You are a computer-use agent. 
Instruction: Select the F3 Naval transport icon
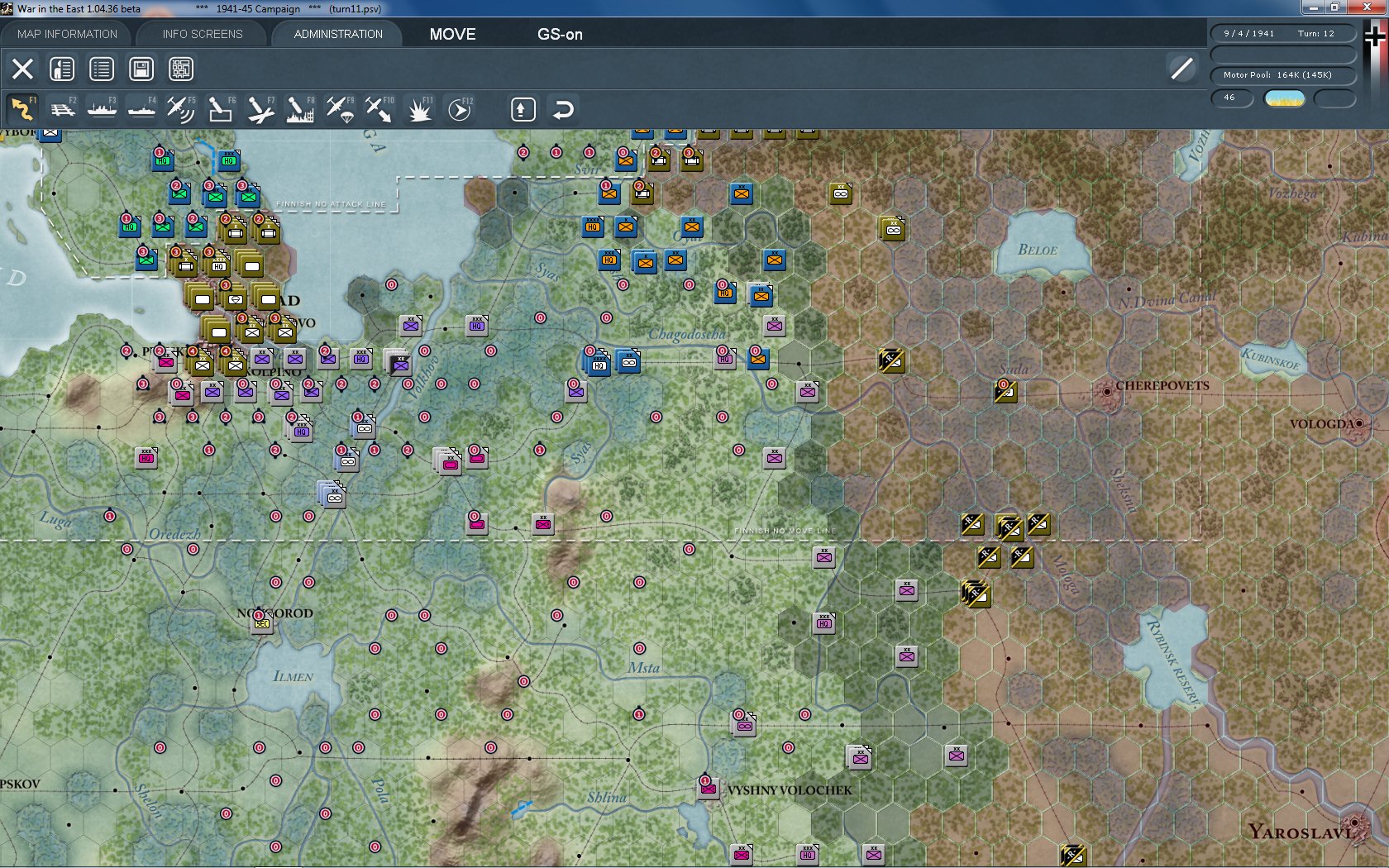coord(102,109)
